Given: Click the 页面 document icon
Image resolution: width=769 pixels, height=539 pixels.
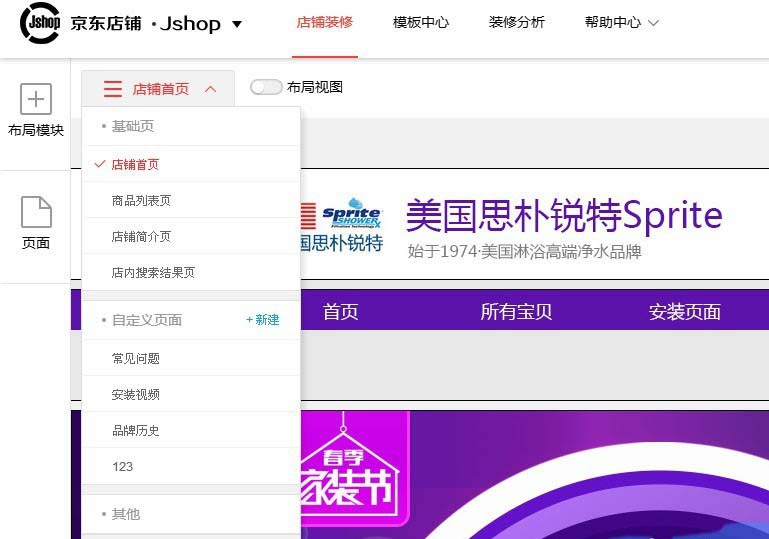Looking at the screenshot, I should (36, 212).
